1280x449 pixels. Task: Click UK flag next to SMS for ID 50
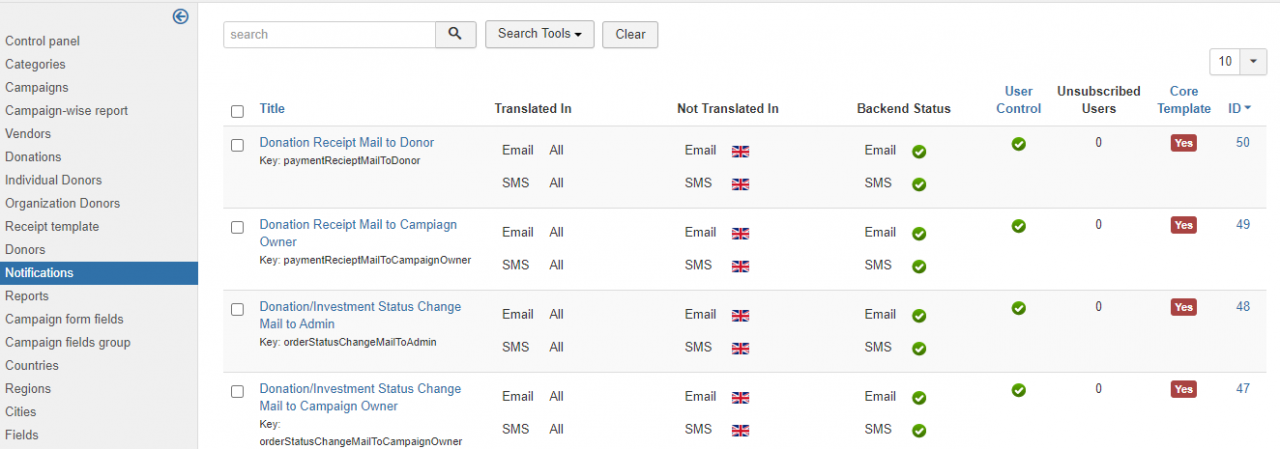(x=740, y=185)
